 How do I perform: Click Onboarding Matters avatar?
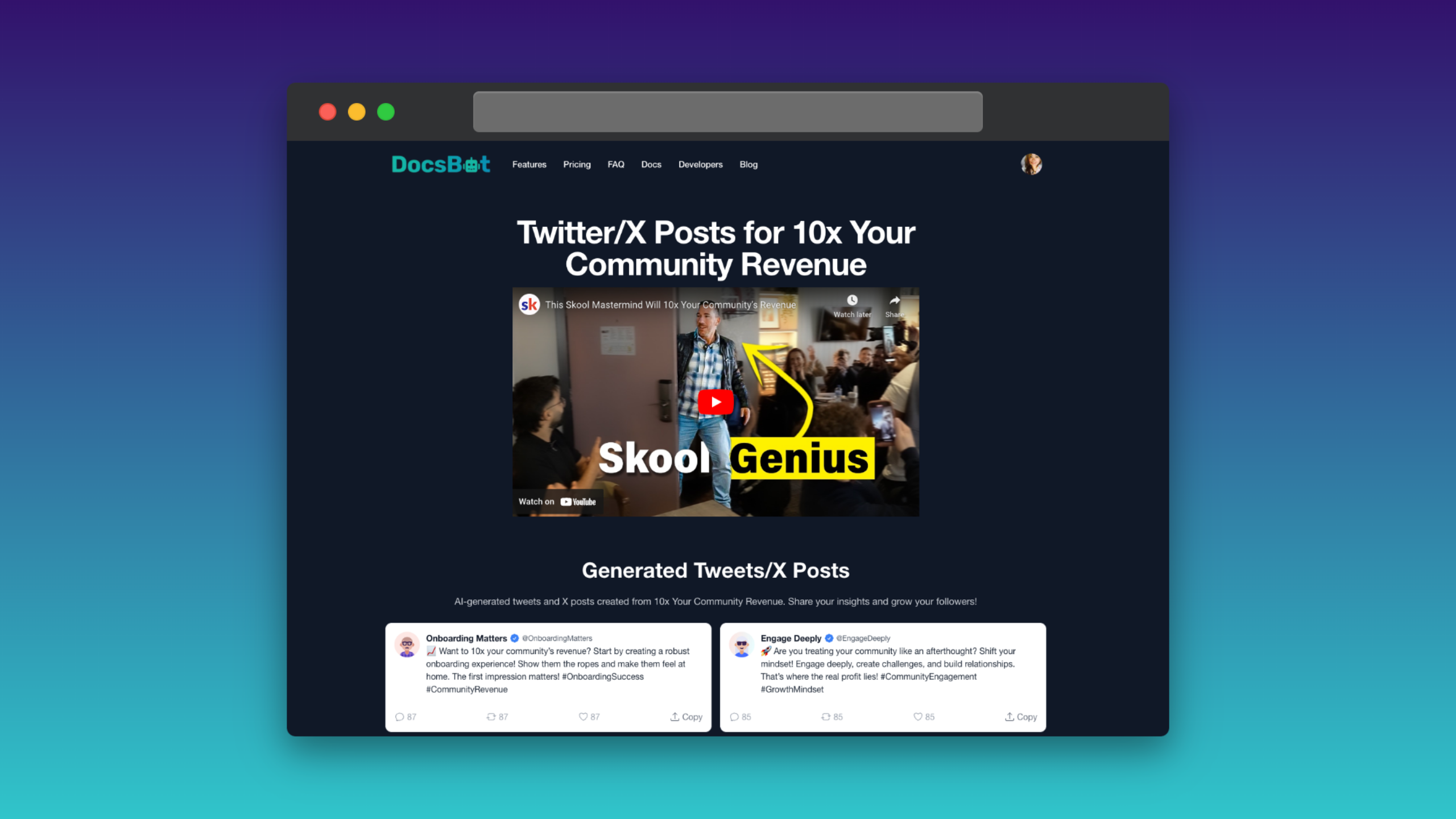click(x=407, y=645)
